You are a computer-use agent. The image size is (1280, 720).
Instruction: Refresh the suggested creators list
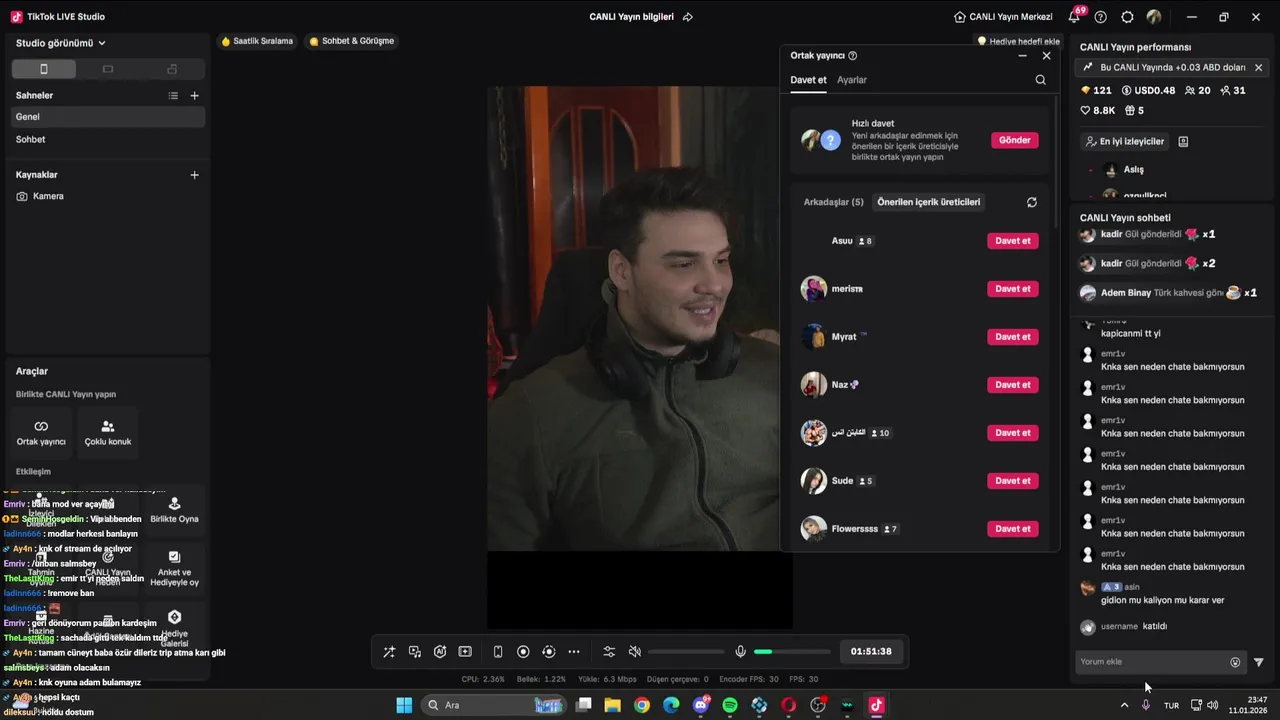tap(1032, 202)
